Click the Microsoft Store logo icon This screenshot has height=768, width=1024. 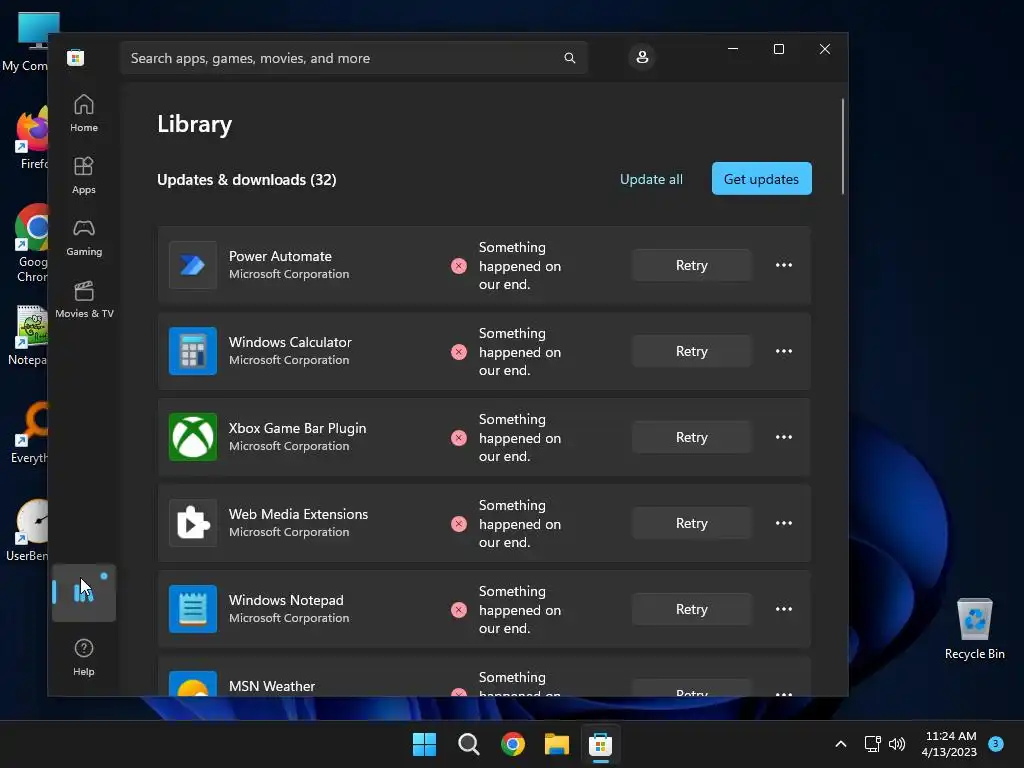(x=76, y=57)
